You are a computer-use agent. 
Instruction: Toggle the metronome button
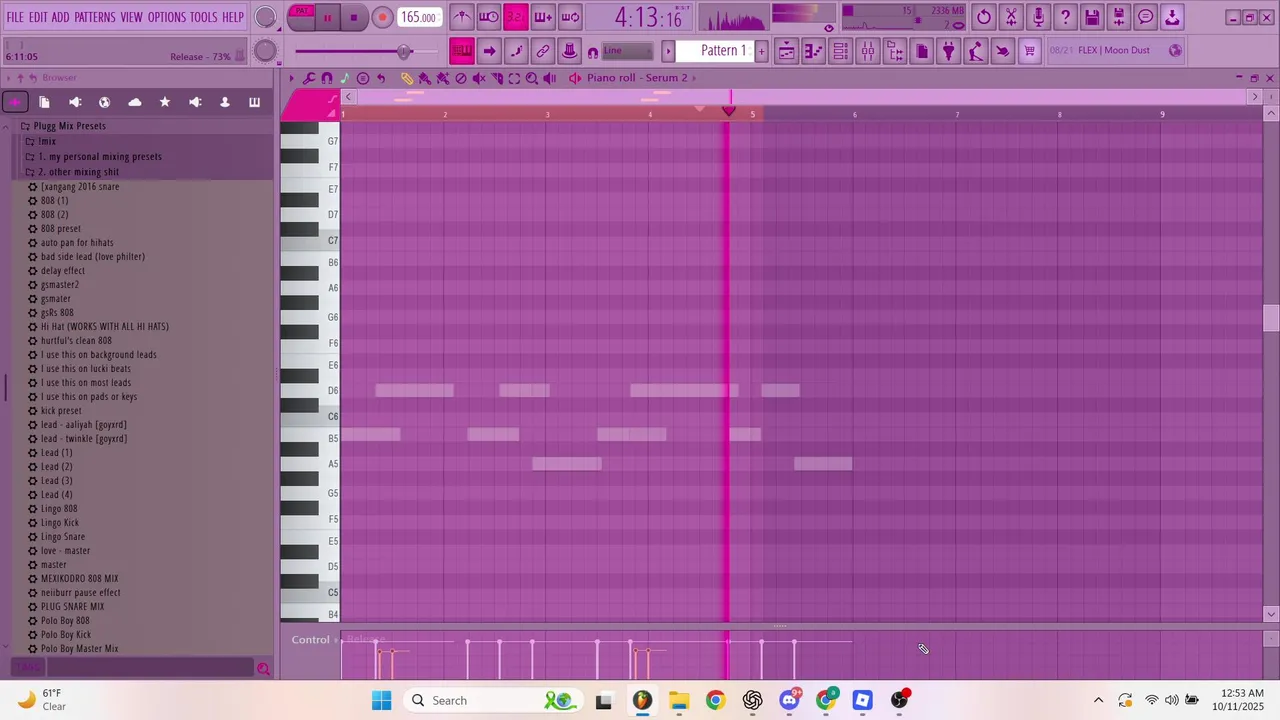(x=461, y=16)
